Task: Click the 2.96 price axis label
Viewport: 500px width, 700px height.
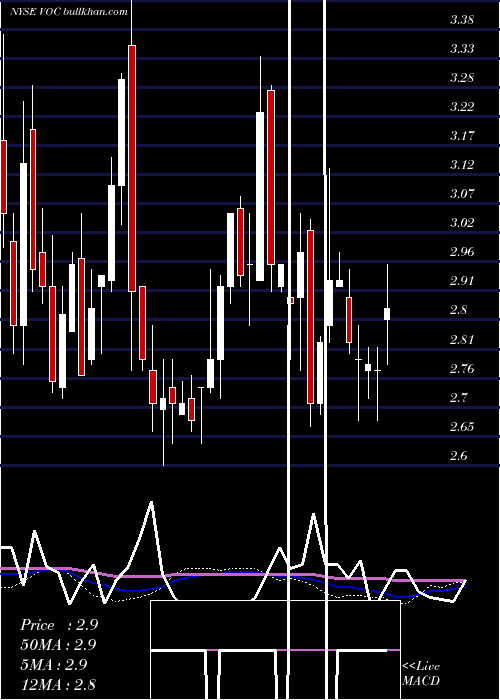Action: pos(462,252)
